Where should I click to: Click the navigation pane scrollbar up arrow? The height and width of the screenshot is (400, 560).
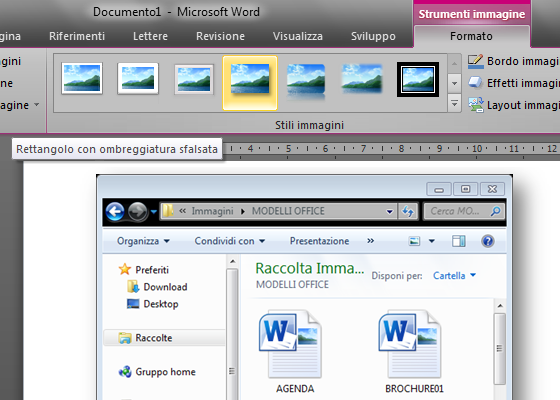[x=232, y=262]
